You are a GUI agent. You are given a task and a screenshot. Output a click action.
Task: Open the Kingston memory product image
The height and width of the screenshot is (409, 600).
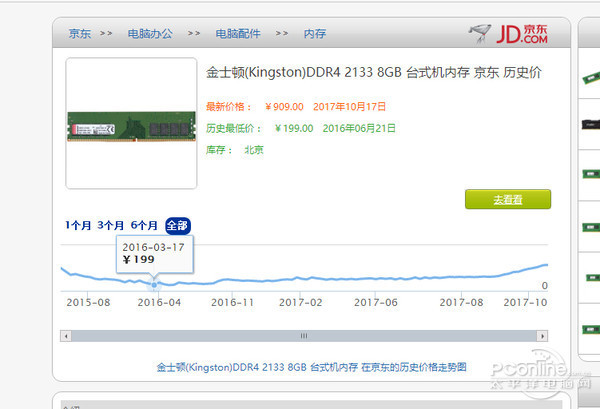coord(131,124)
